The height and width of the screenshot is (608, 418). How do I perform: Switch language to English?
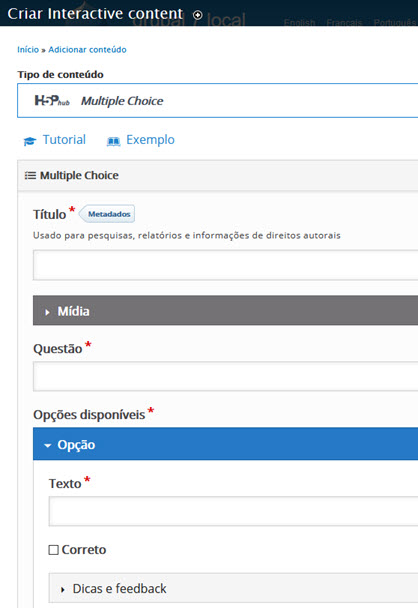click(299, 22)
